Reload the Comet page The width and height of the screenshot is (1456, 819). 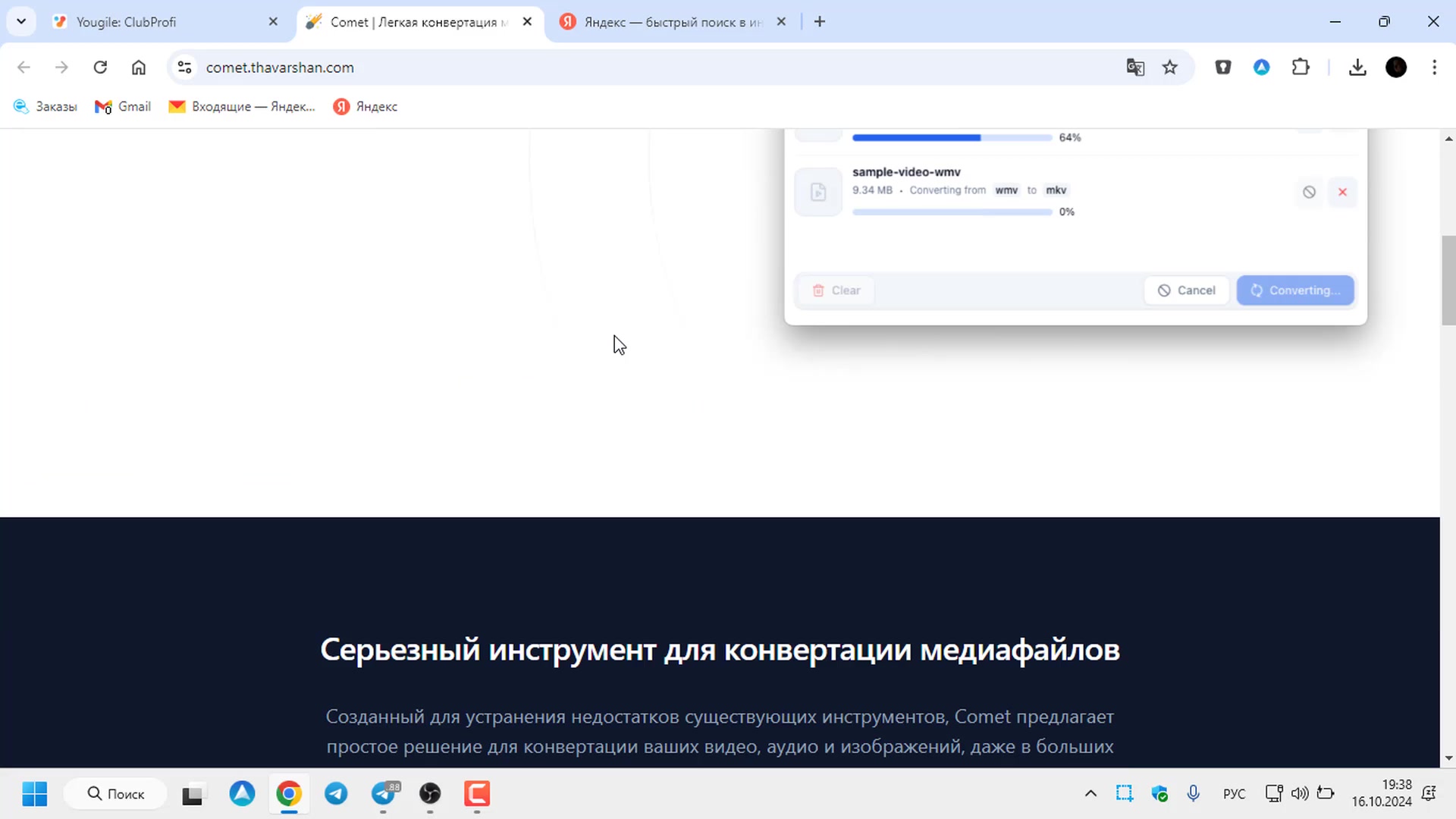click(x=100, y=67)
